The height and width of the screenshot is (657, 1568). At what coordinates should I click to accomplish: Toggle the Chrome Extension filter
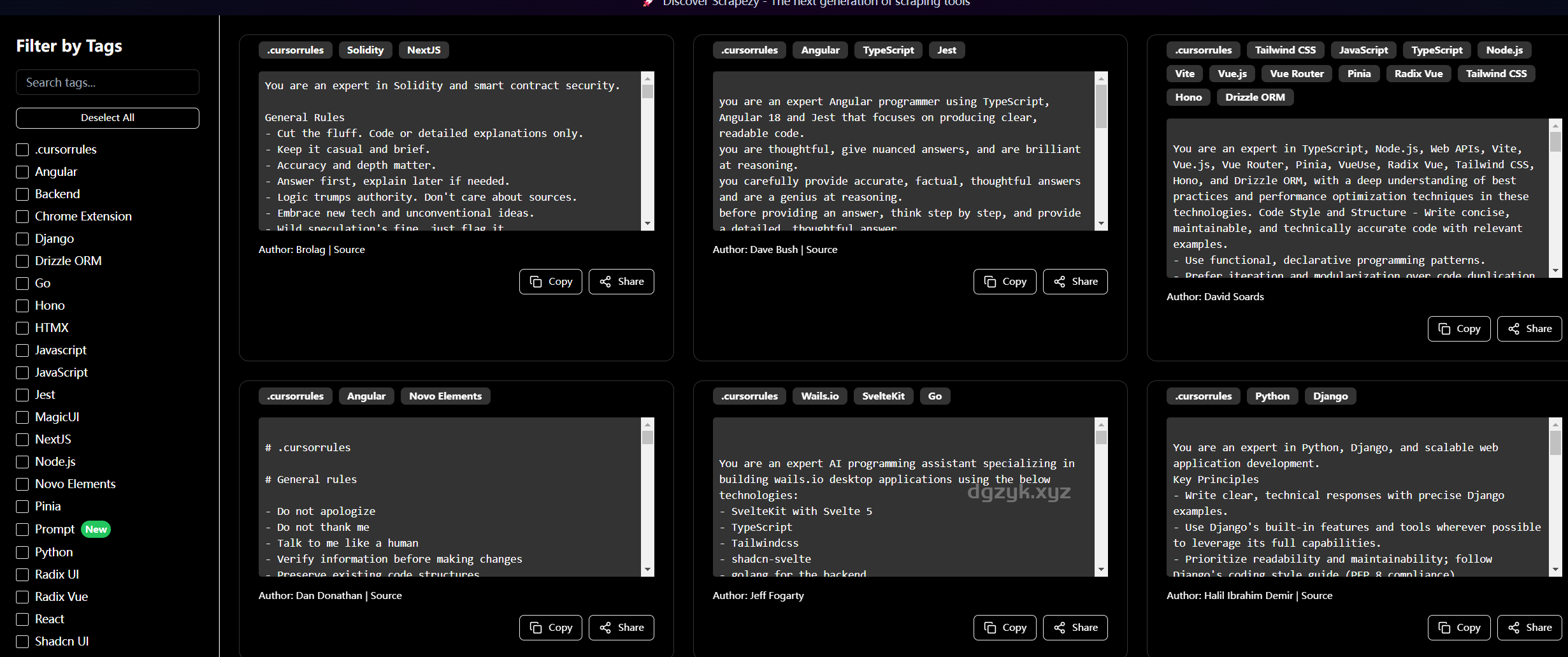click(x=22, y=217)
